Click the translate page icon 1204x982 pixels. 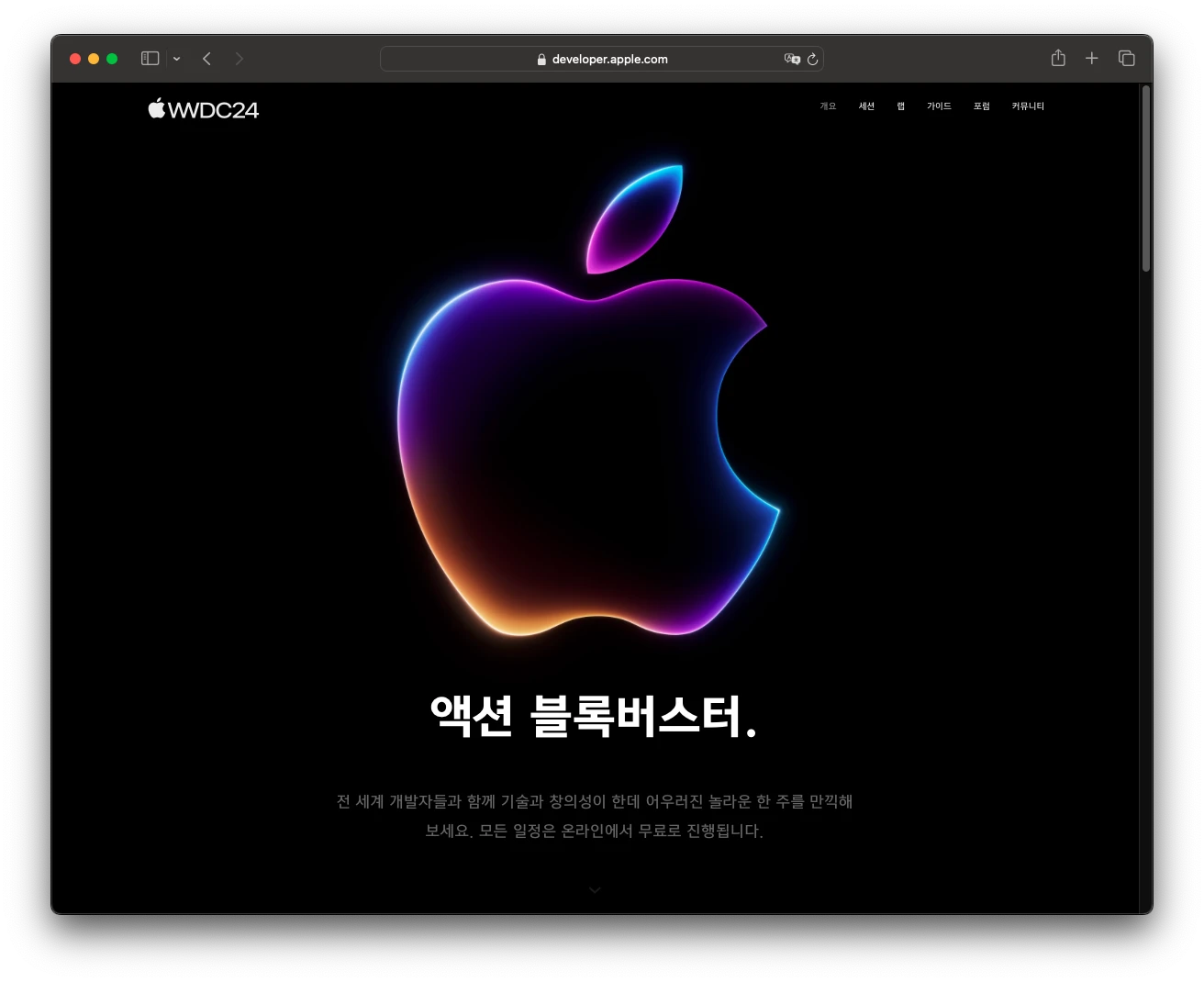pyautogui.click(x=791, y=59)
